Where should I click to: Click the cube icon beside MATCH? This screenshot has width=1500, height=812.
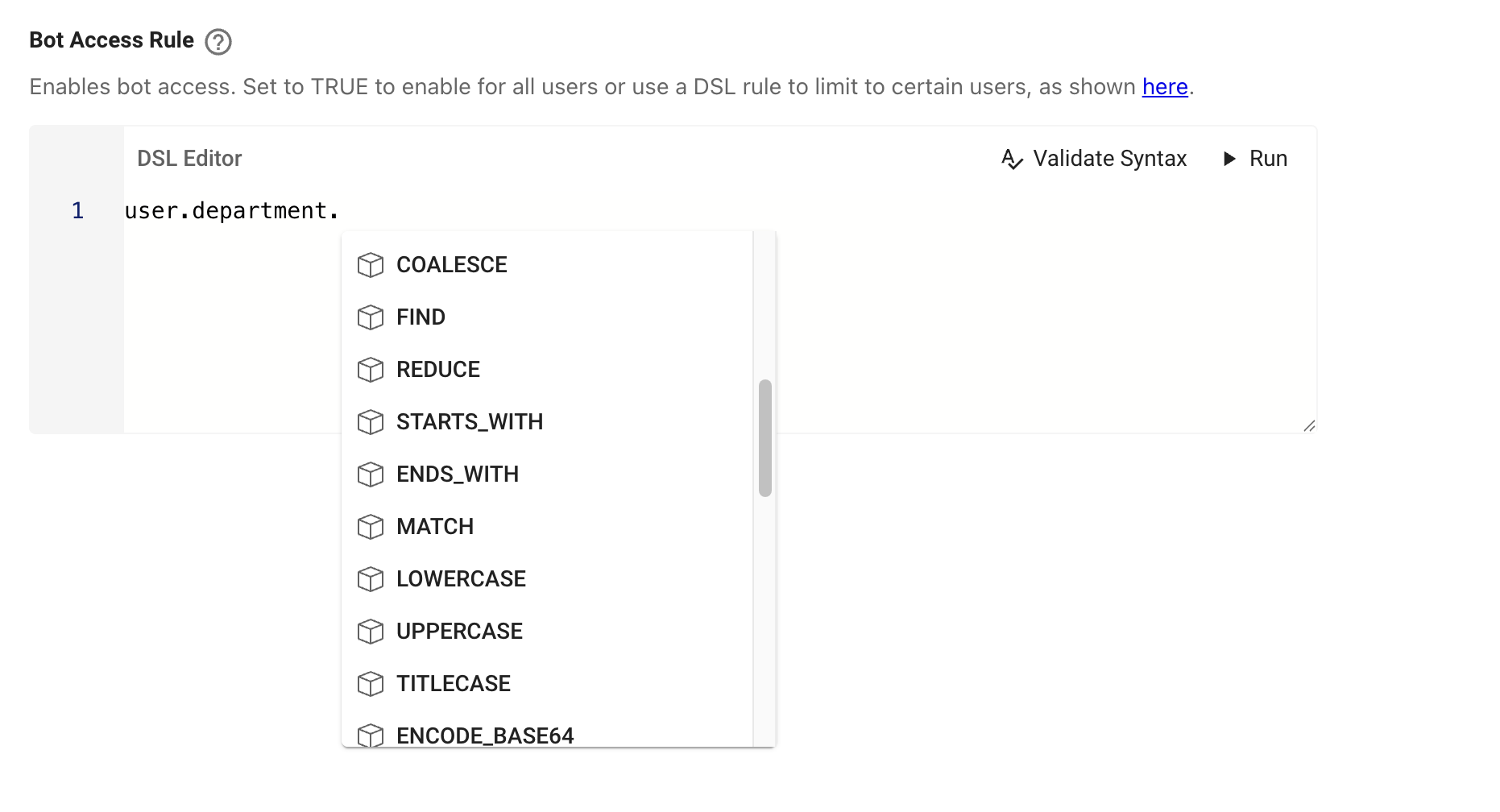click(371, 527)
